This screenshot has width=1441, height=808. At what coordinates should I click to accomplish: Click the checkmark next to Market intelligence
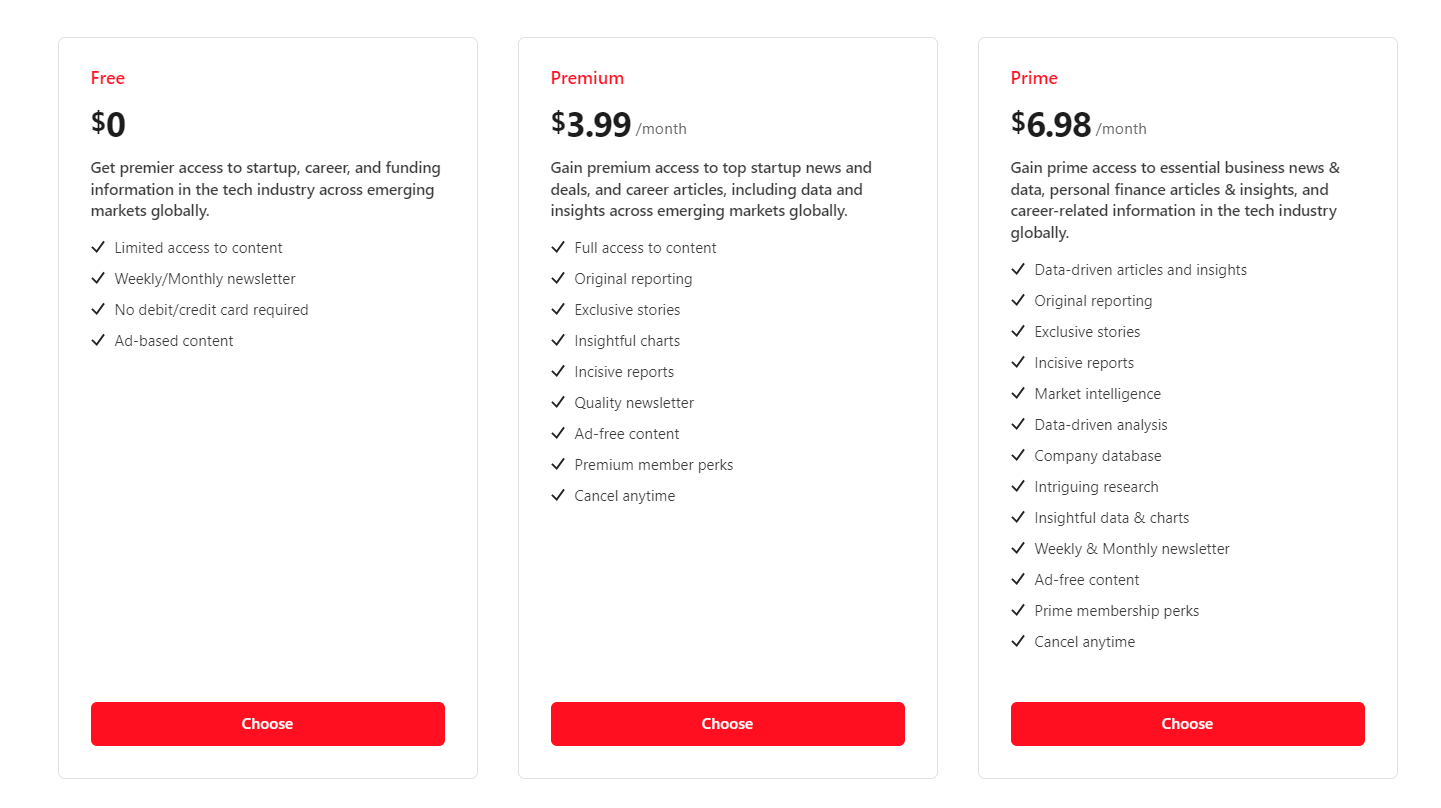click(1018, 393)
